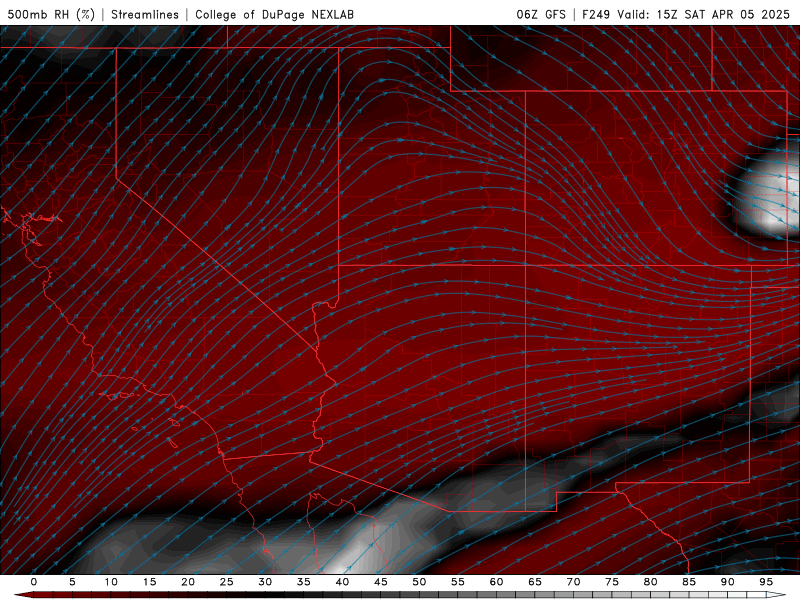Screen dimensions: 800x600
Task: Click the 35 value on color scale
Action: 304,582
